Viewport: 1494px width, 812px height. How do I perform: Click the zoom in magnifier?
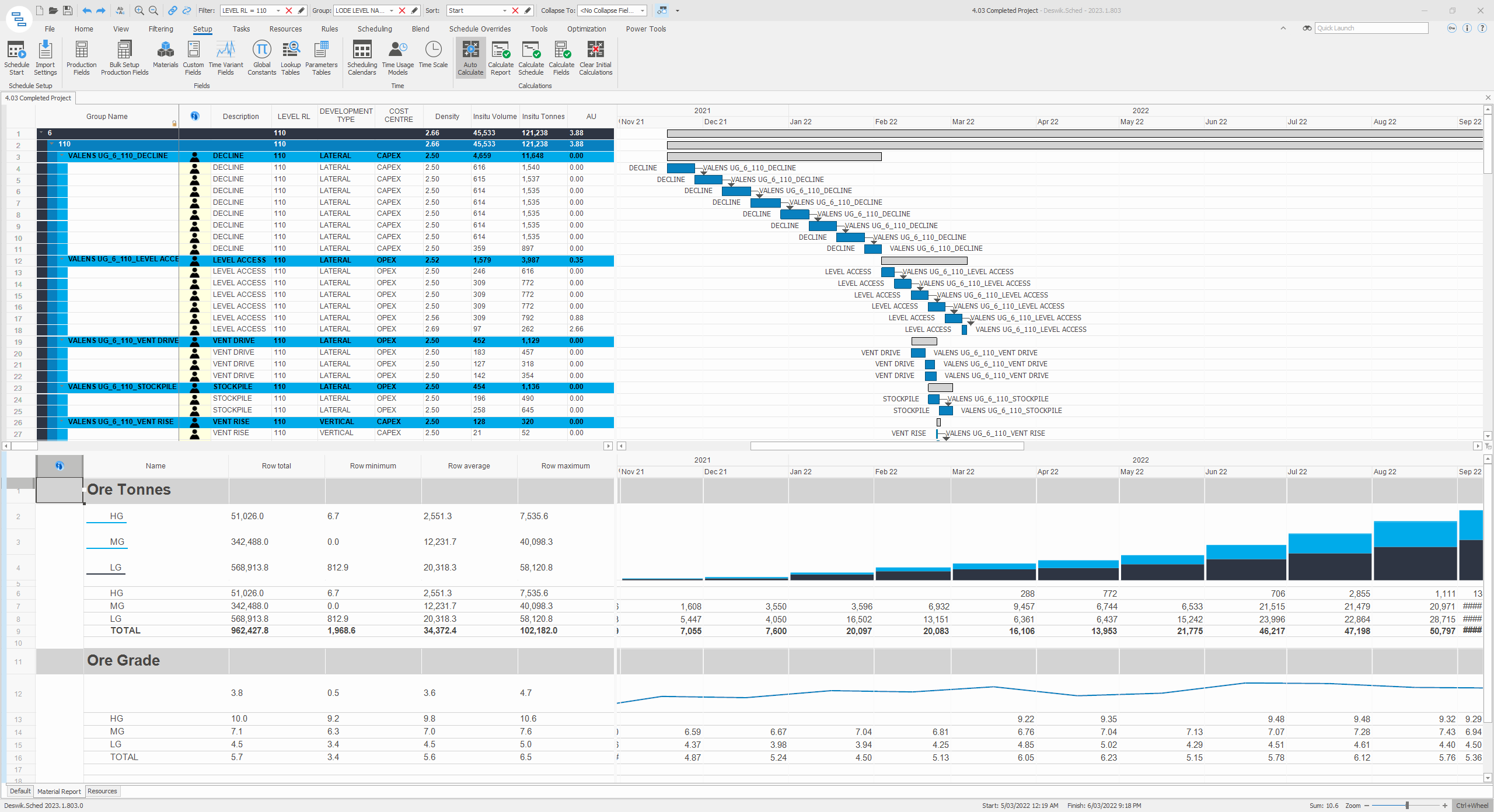[139, 10]
